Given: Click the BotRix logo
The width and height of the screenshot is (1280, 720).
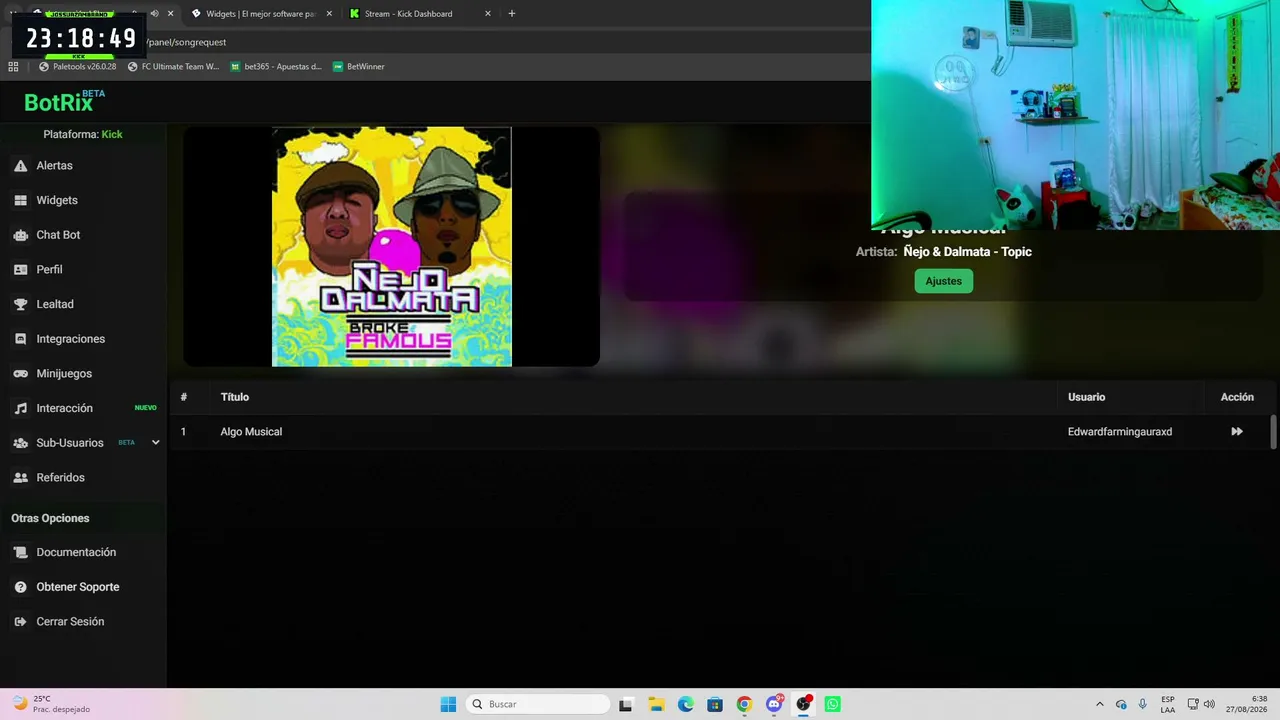Looking at the screenshot, I should coord(64,101).
